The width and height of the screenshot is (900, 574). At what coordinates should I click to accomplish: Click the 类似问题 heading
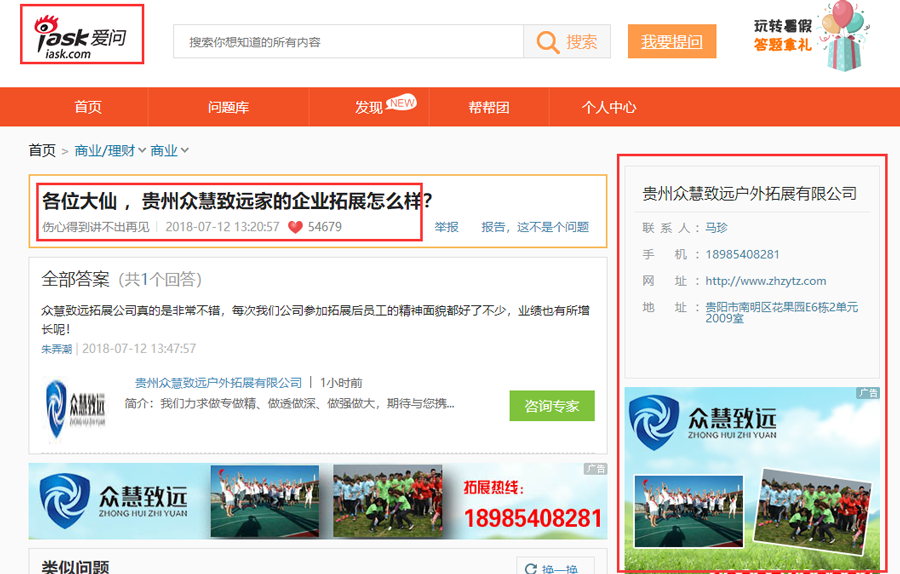click(75, 567)
